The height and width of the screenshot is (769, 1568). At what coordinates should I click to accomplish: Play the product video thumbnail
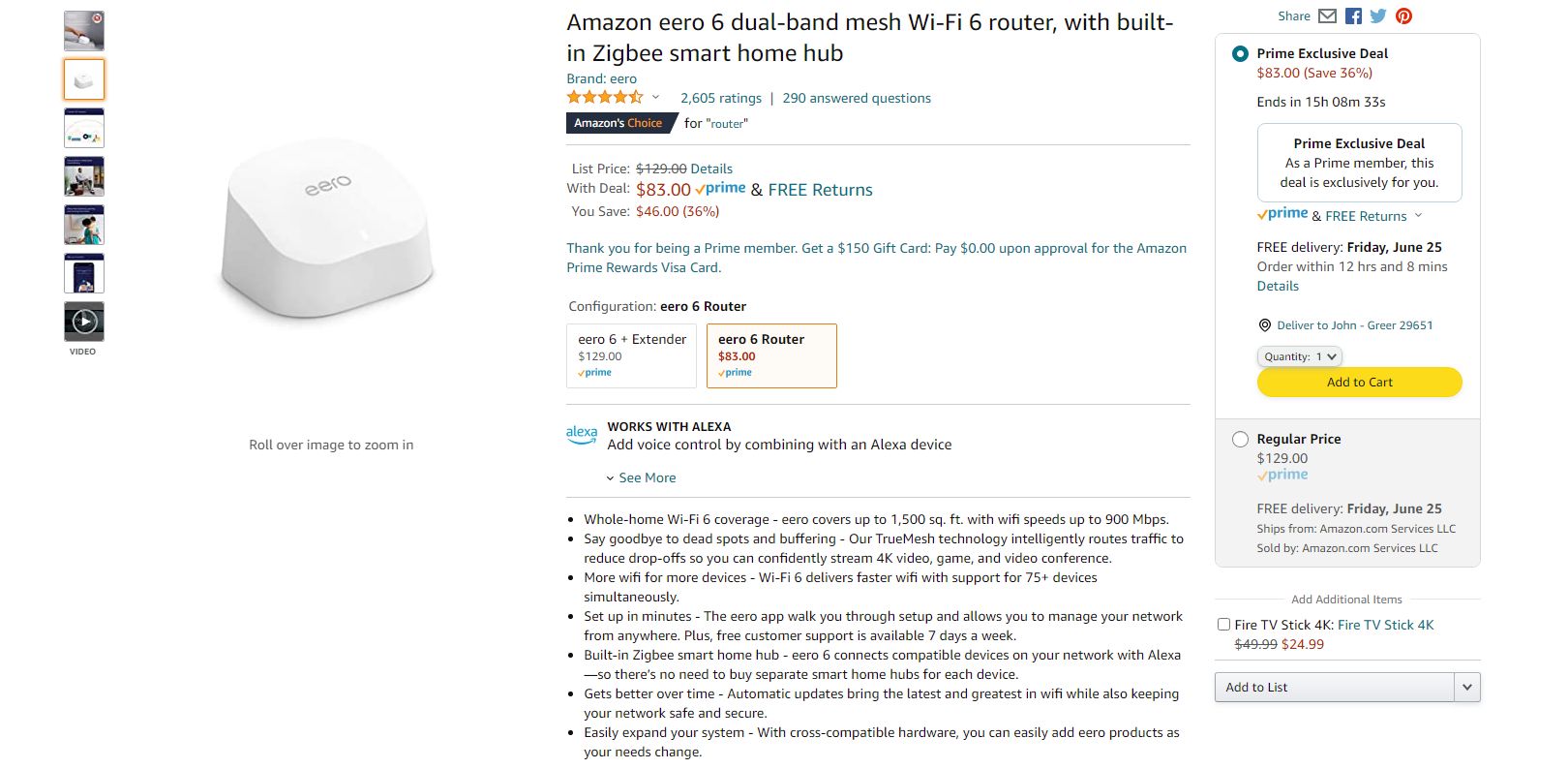click(84, 321)
